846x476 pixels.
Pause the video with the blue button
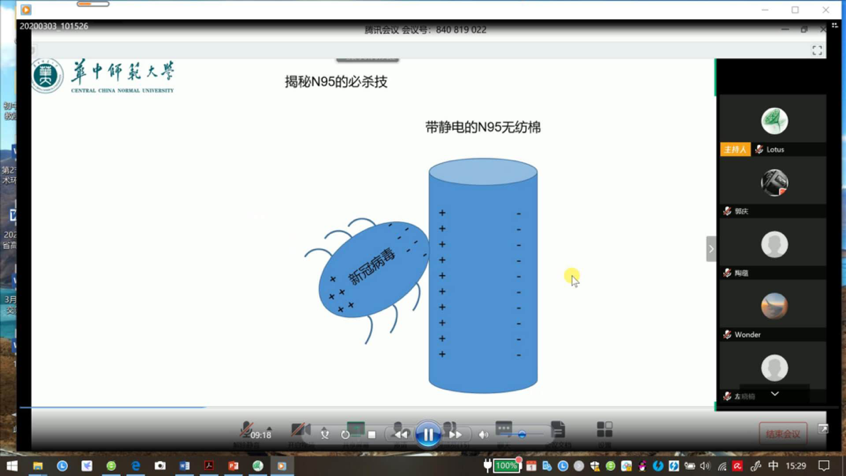click(428, 434)
